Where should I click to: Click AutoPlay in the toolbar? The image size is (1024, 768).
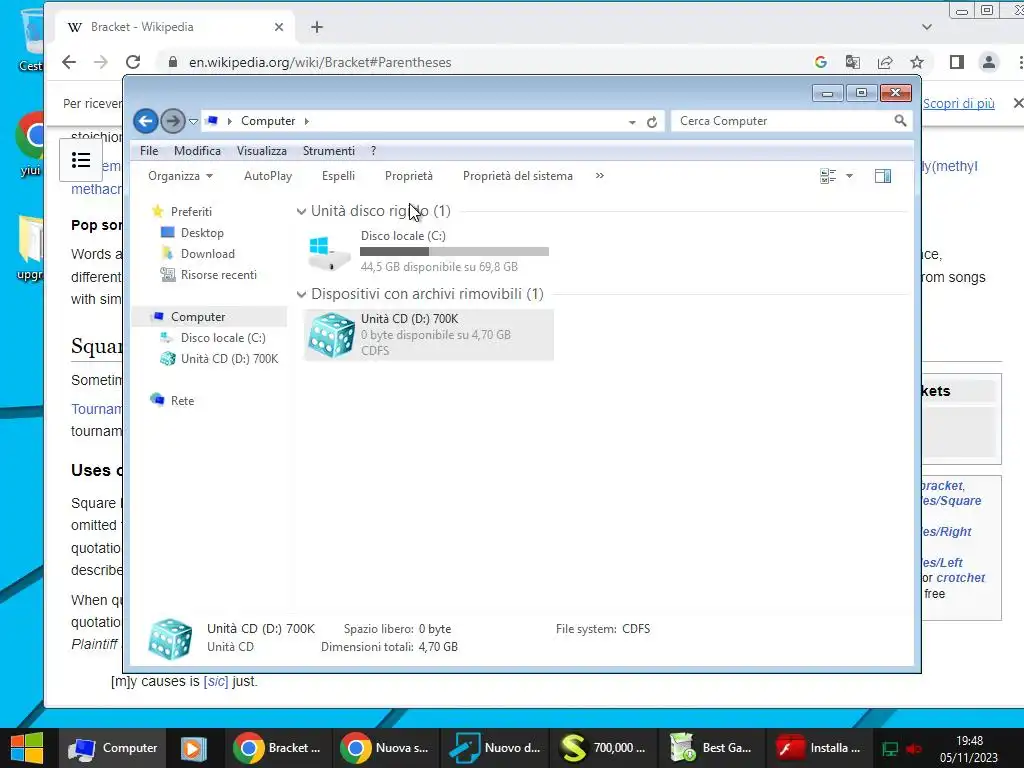268,176
